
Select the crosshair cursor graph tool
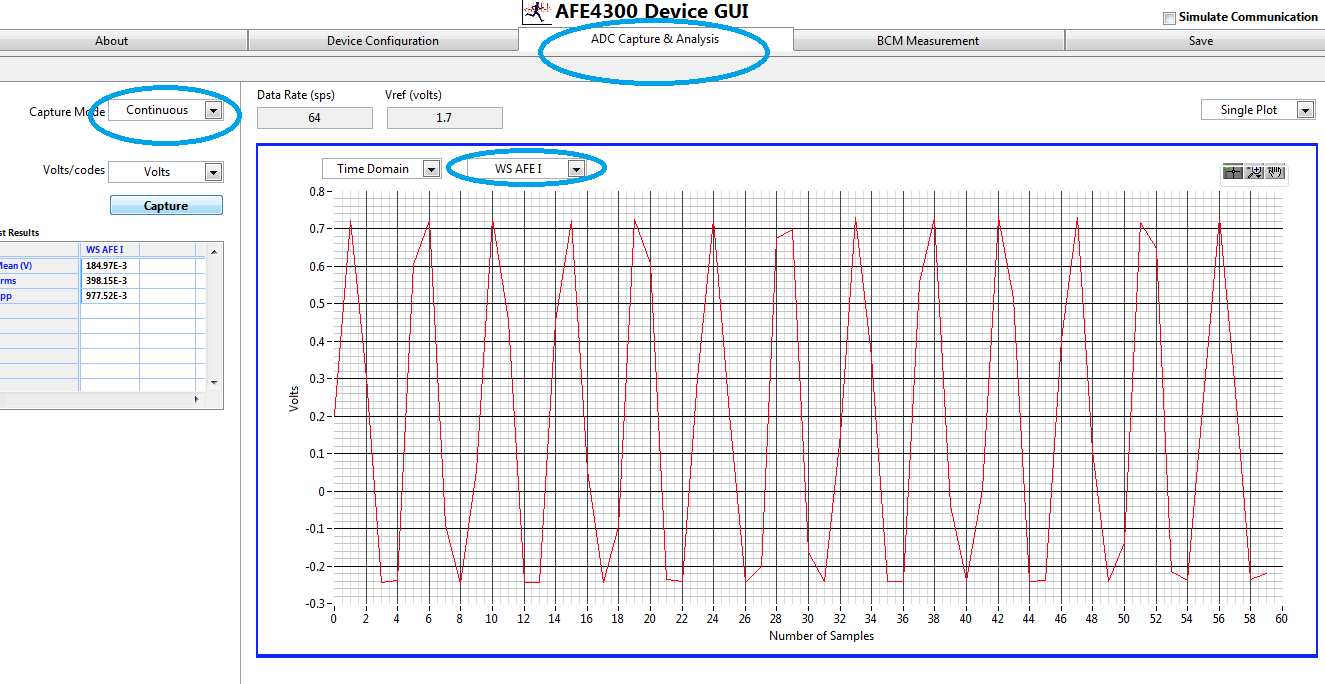pos(1232,172)
